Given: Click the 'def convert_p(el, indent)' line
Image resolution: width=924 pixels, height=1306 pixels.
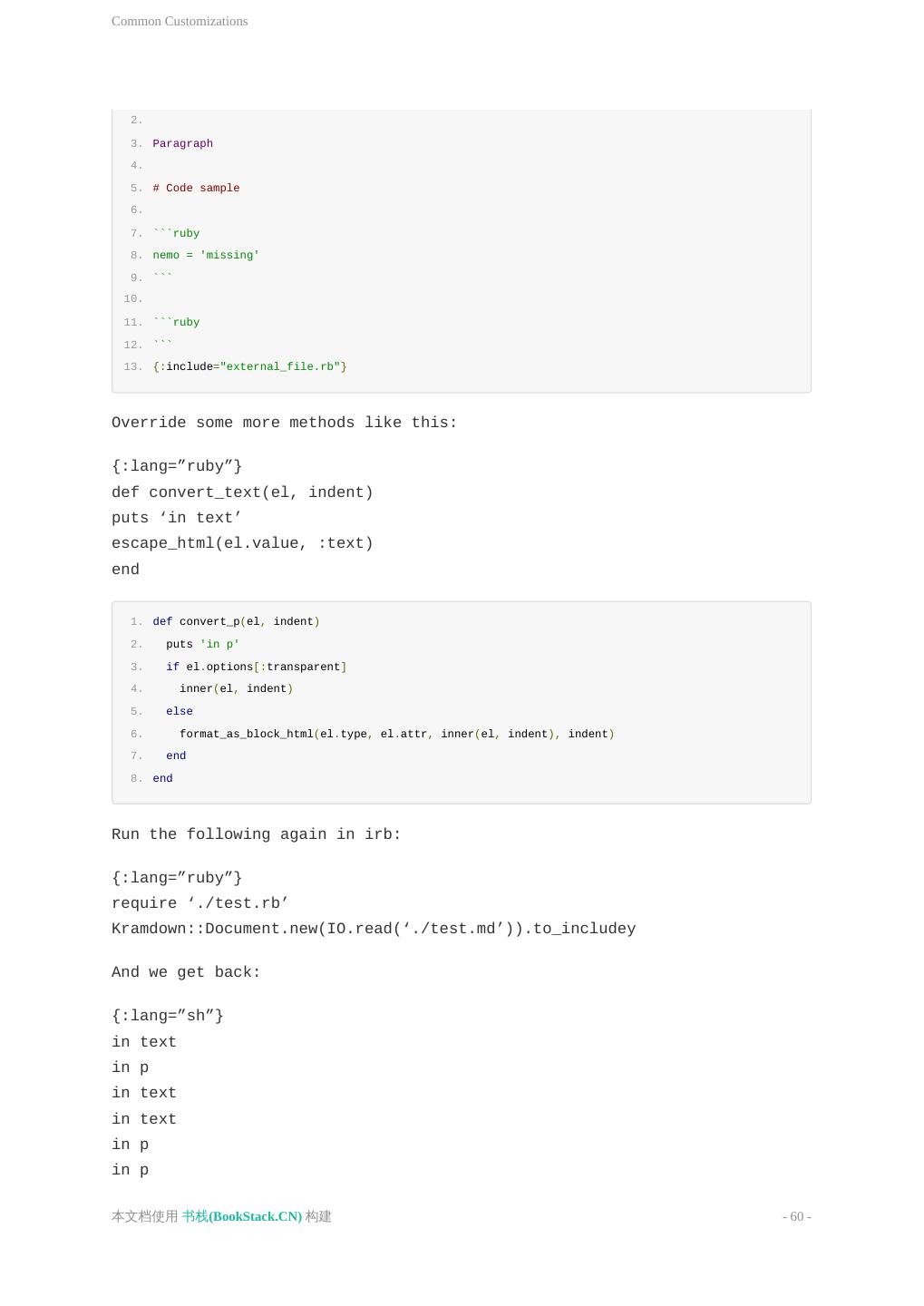Looking at the screenshot, I should point(236,621).
